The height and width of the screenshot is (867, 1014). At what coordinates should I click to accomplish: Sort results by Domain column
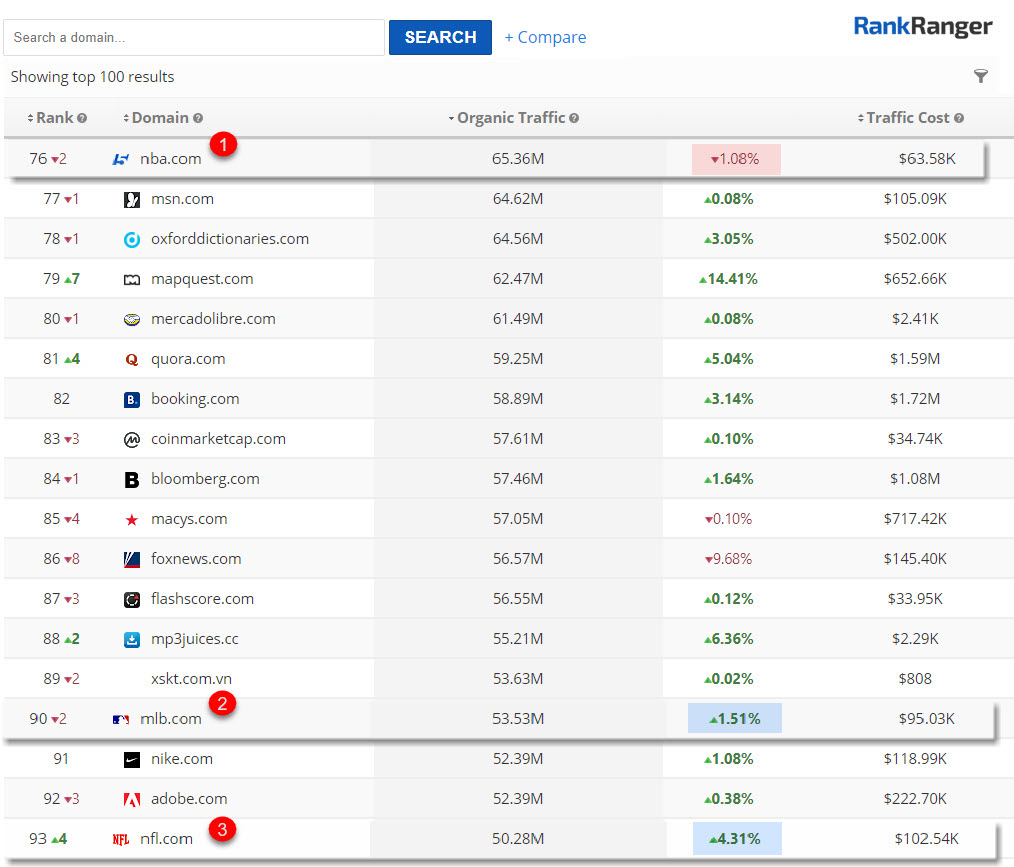click(x=160, y=118)
